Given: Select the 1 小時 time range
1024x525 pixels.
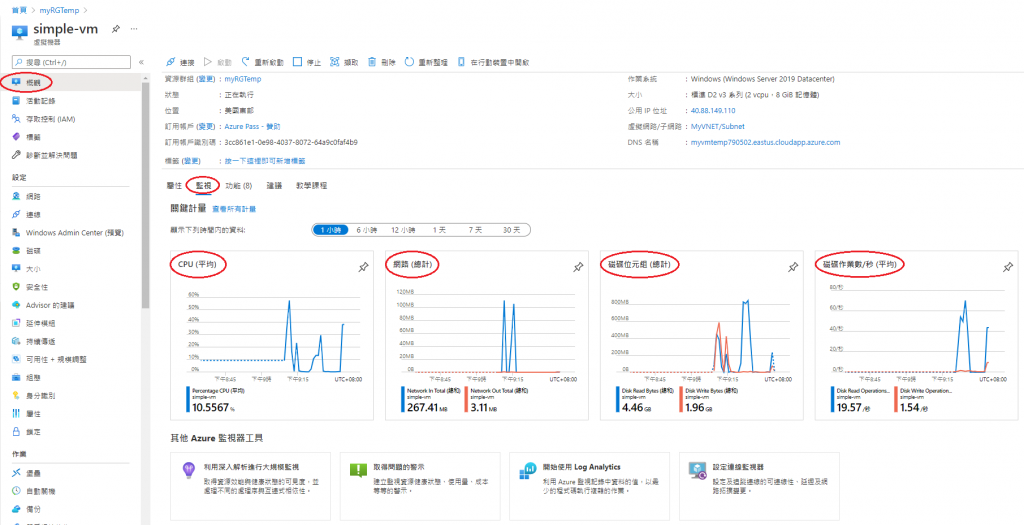Looking at the screenshot, I should point(330,230).
